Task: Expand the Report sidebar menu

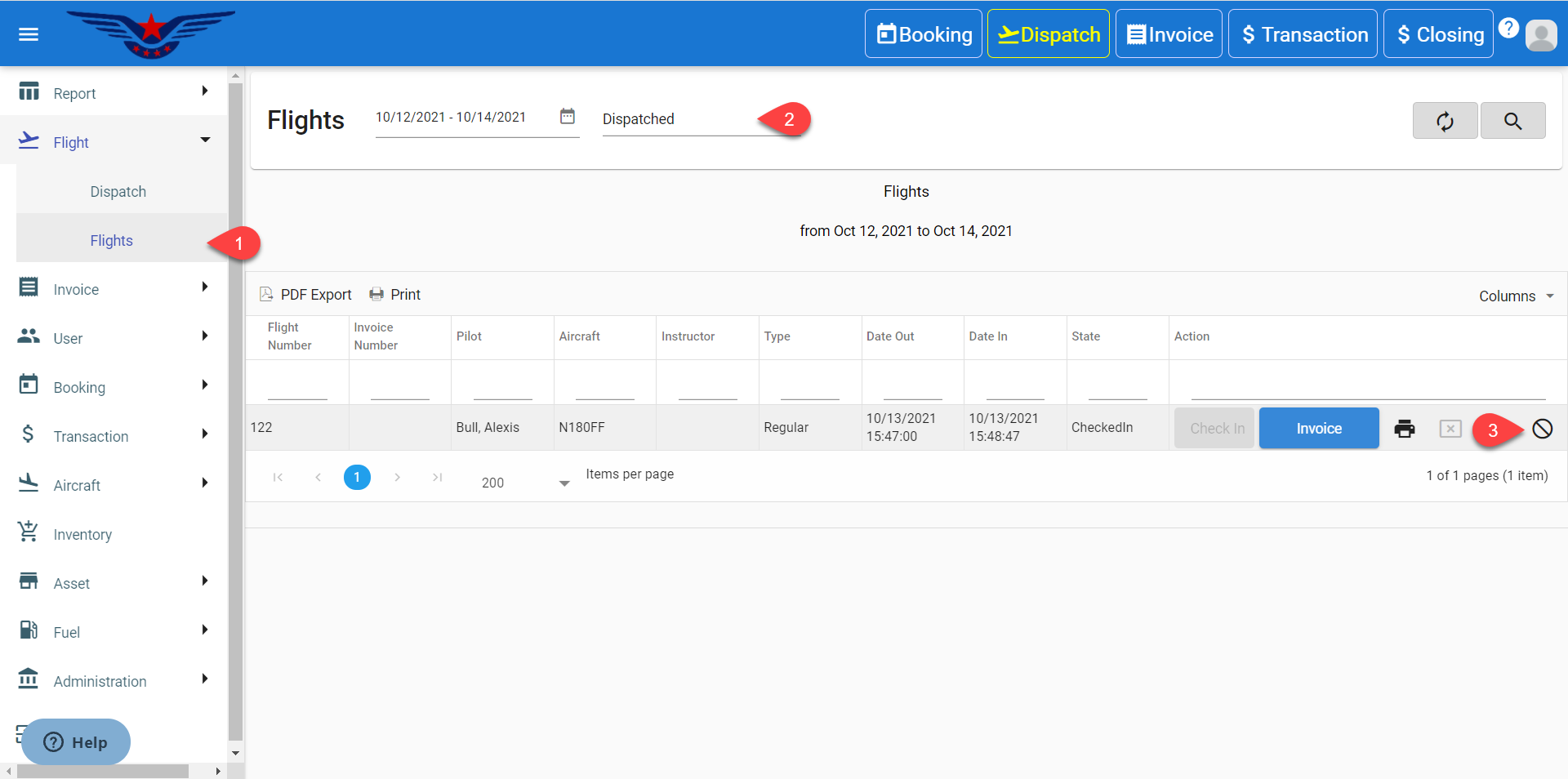Action: pyautogui.click(x=114, y=93)
